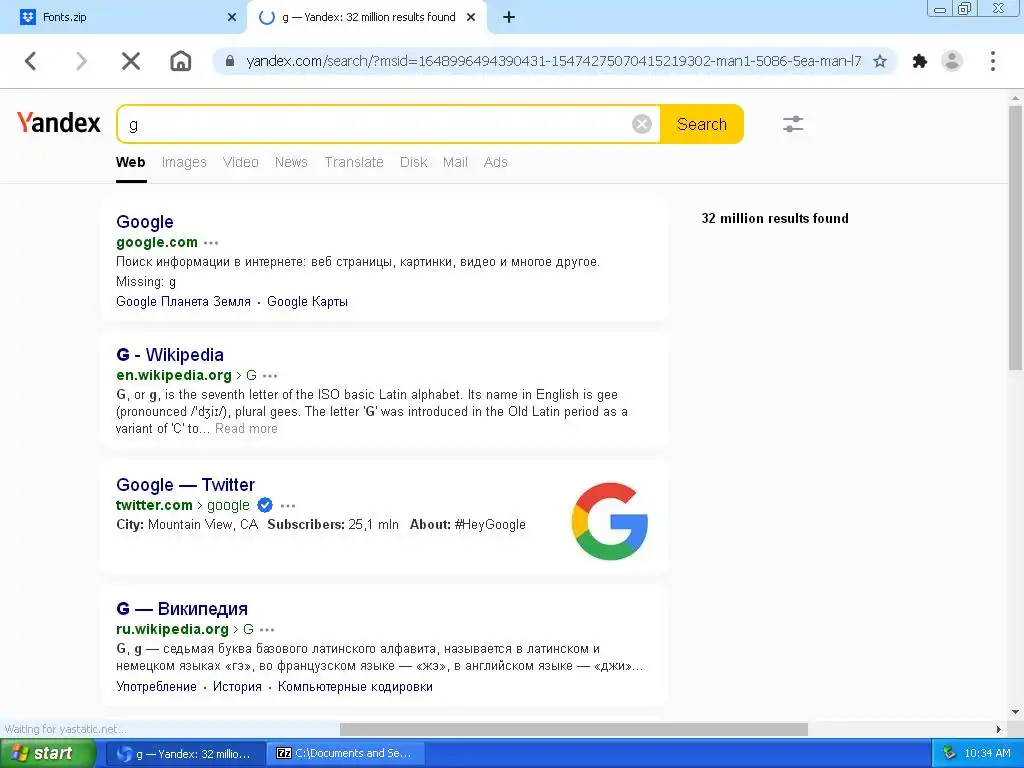Go back to the previous page
1024x768 pixels.
(31, 61)
